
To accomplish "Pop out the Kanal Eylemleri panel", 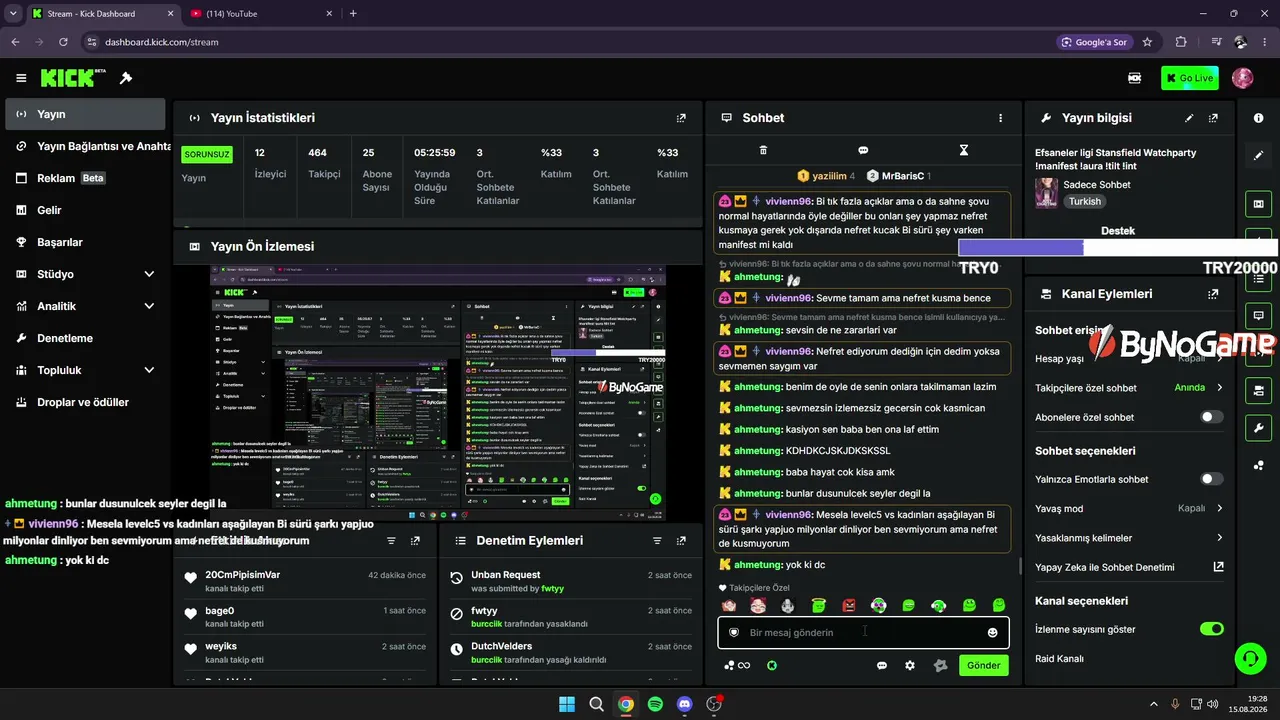I will point(1213,294).
